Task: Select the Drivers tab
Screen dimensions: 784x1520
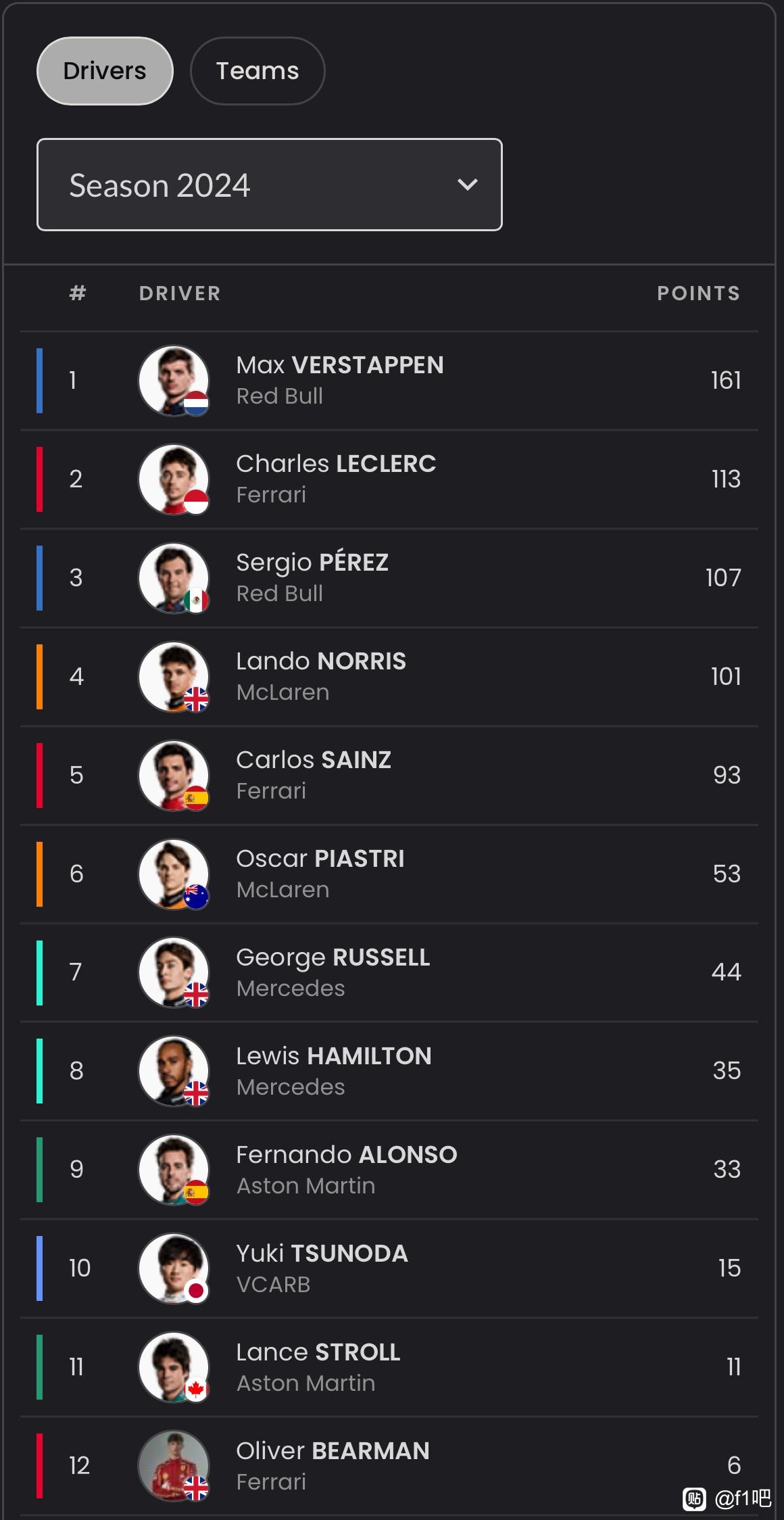Action: pos(105,71)
